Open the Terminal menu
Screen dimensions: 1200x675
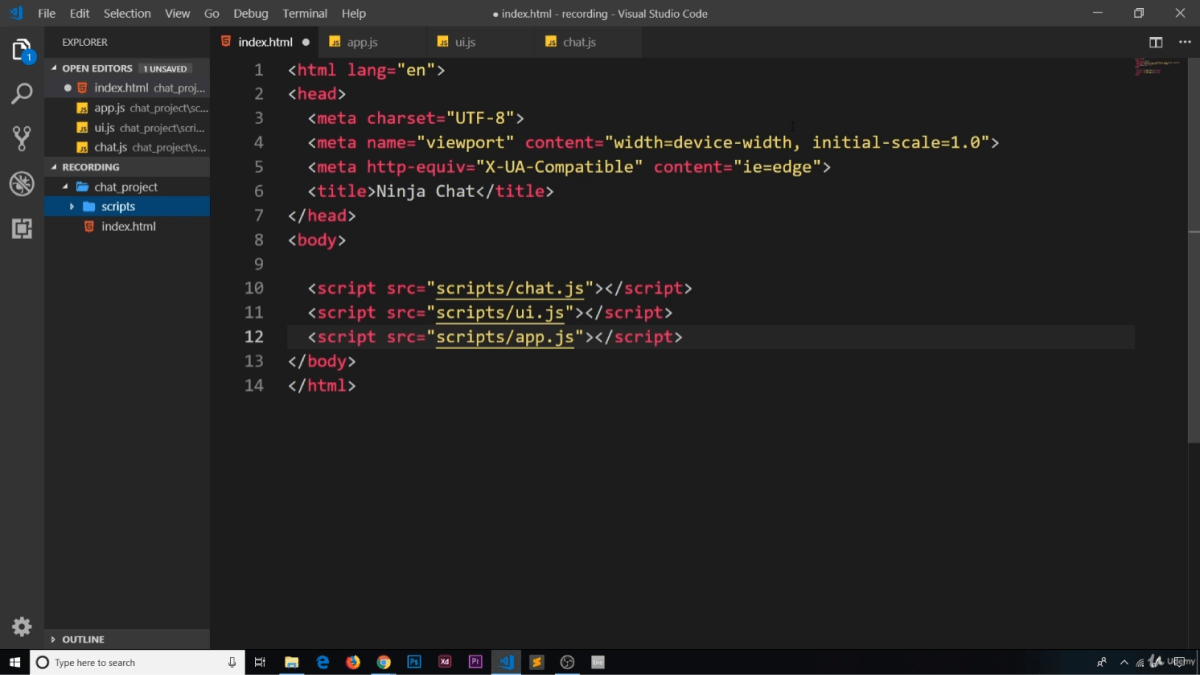[305, 14]
